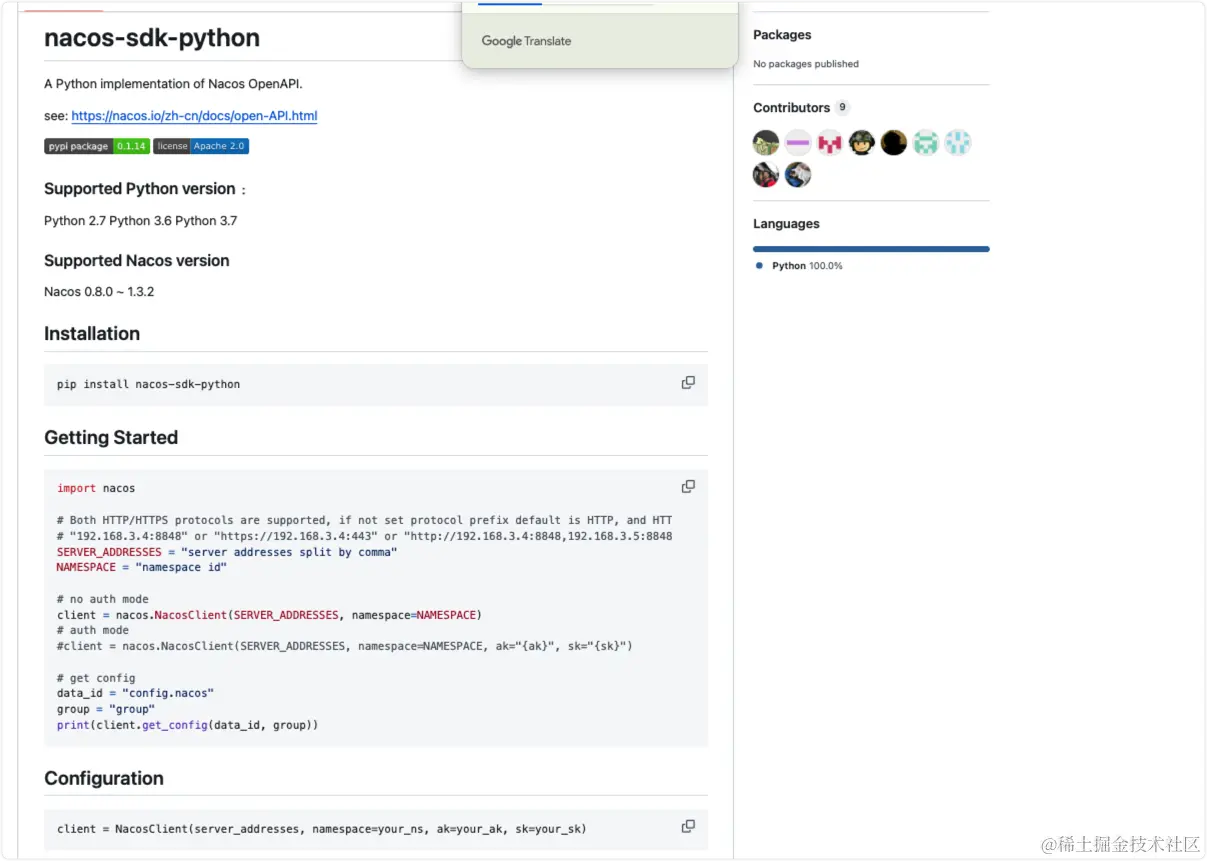Click the Google Translate logo in the popup
Screen dimensions: 1207x861
[526, 41]
